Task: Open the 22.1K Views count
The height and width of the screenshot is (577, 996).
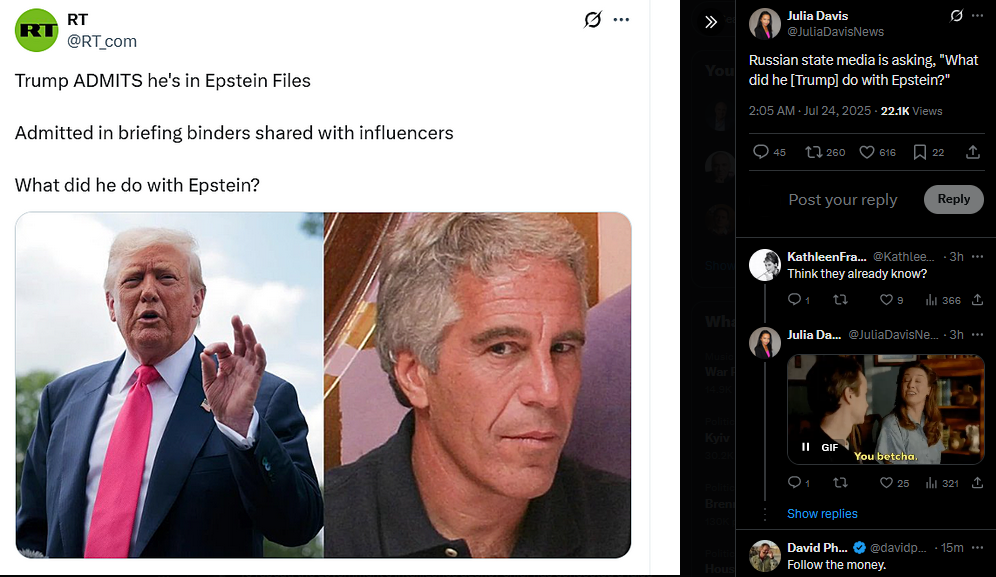Action: [912, 111]
